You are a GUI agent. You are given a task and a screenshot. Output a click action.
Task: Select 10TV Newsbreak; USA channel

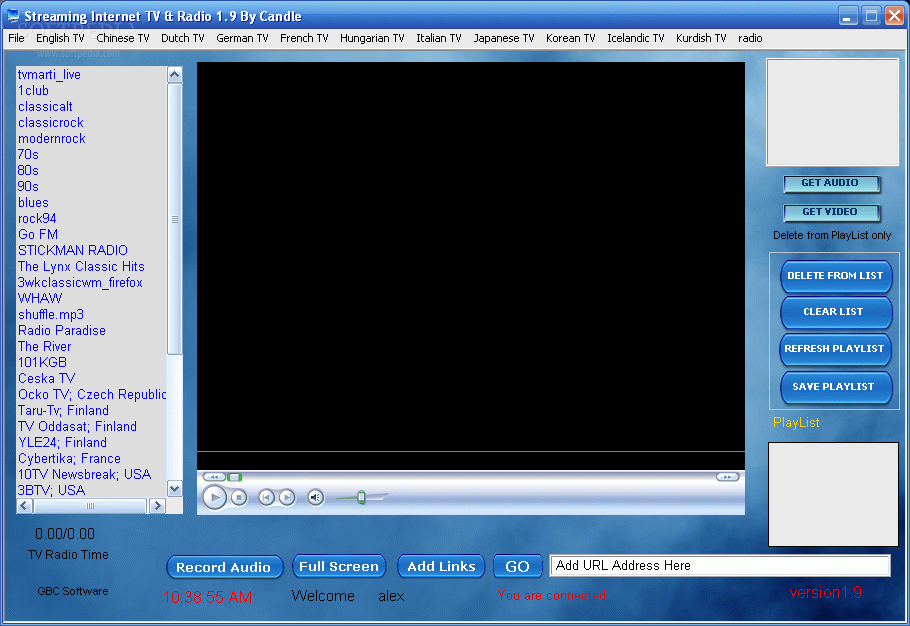tap(84, 475)
